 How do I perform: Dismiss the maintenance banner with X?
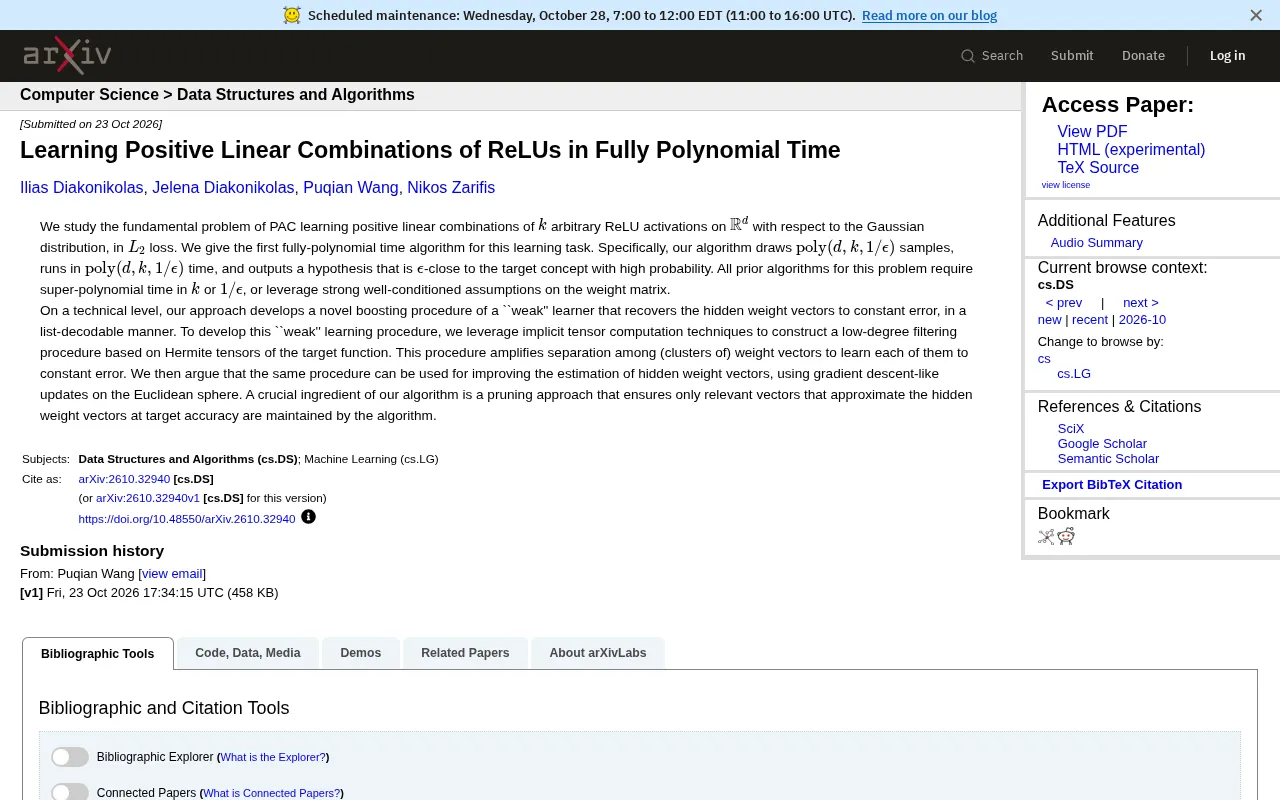pos(1256,15)
